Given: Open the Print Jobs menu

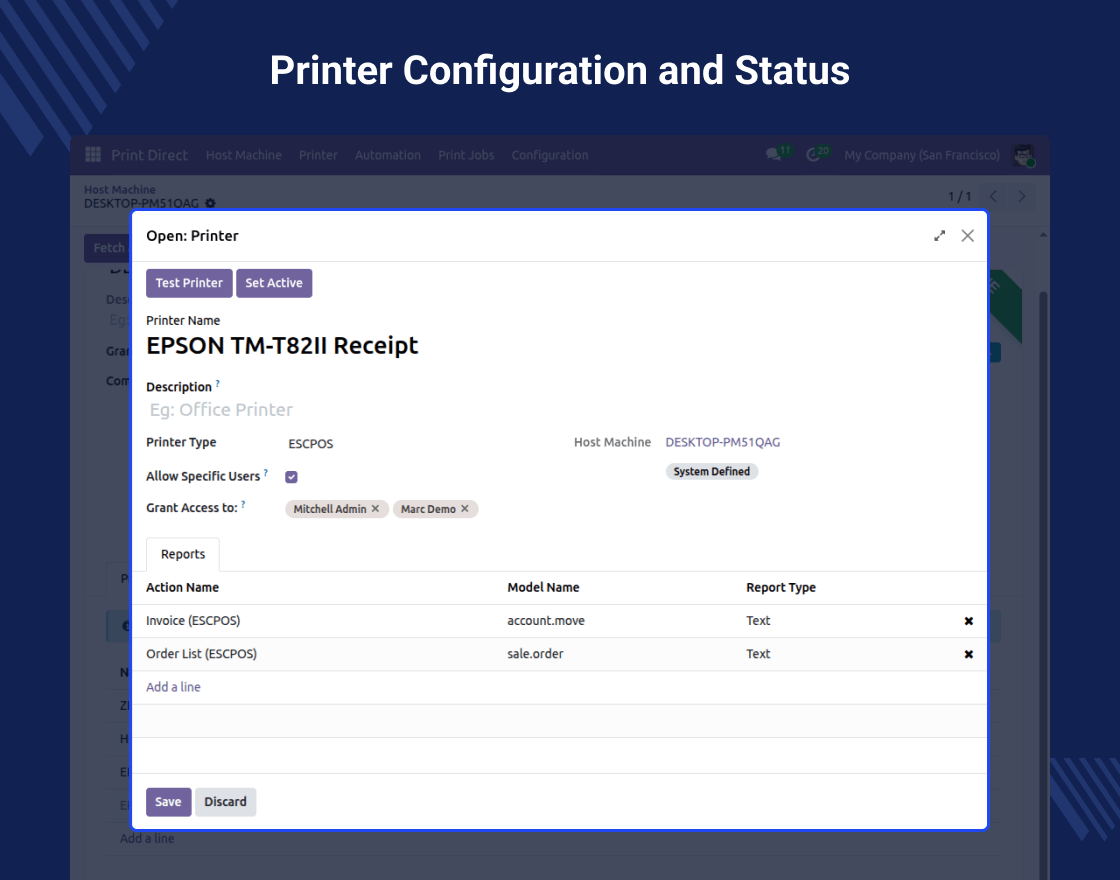Looking at the screenshot, I should (466, 155).
